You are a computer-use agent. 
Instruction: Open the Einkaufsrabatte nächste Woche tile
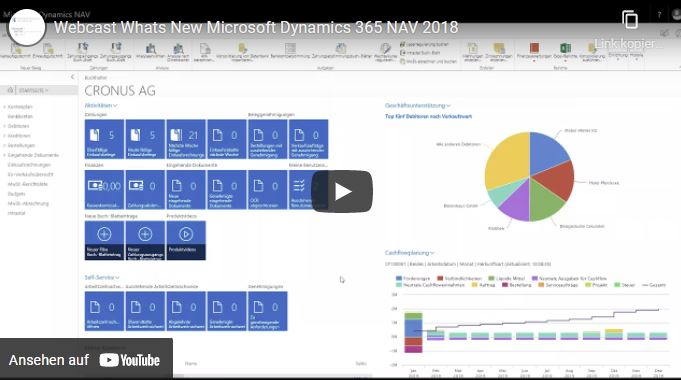click(227, 139)
